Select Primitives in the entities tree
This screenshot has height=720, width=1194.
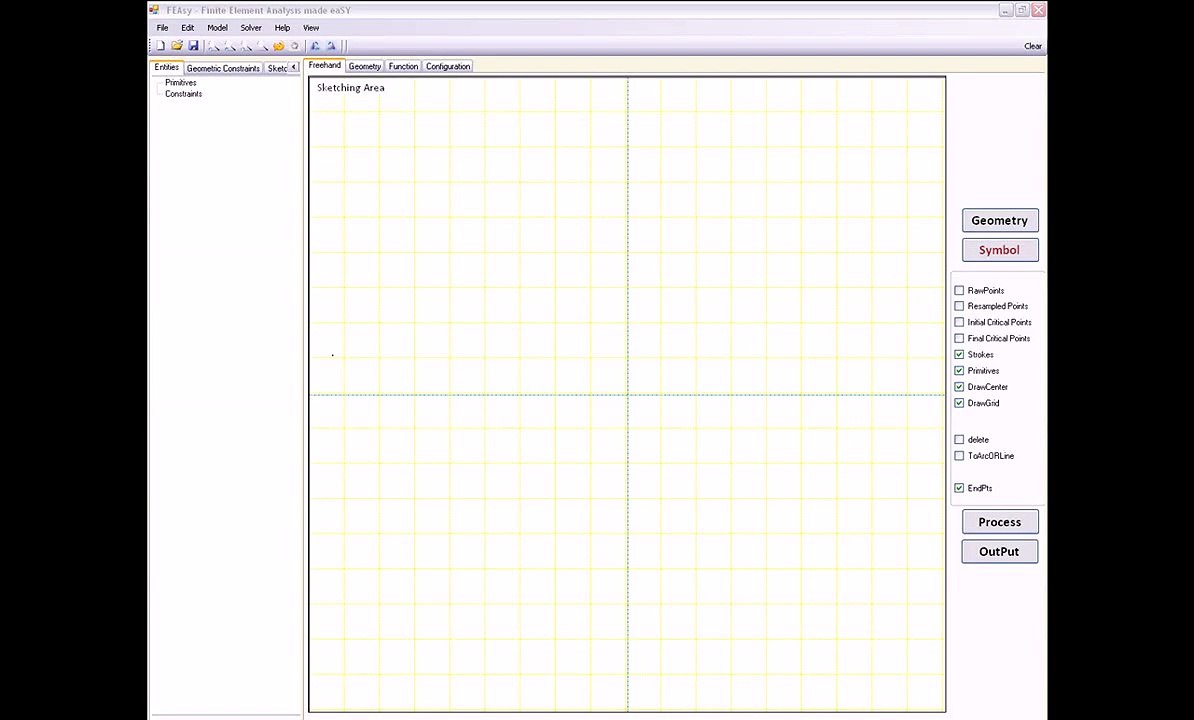[x=180, y=83]
